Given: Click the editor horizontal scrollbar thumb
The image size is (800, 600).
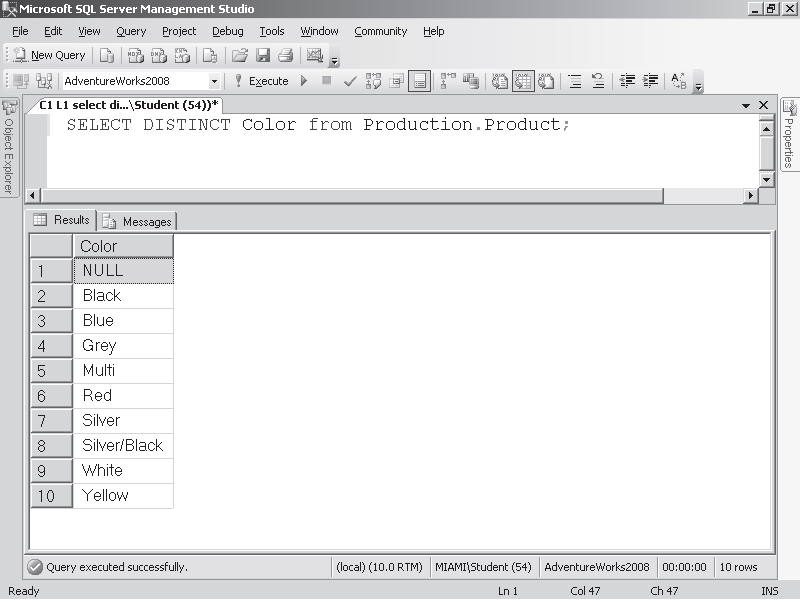Looking at the screenshot, I should (352, 195).
